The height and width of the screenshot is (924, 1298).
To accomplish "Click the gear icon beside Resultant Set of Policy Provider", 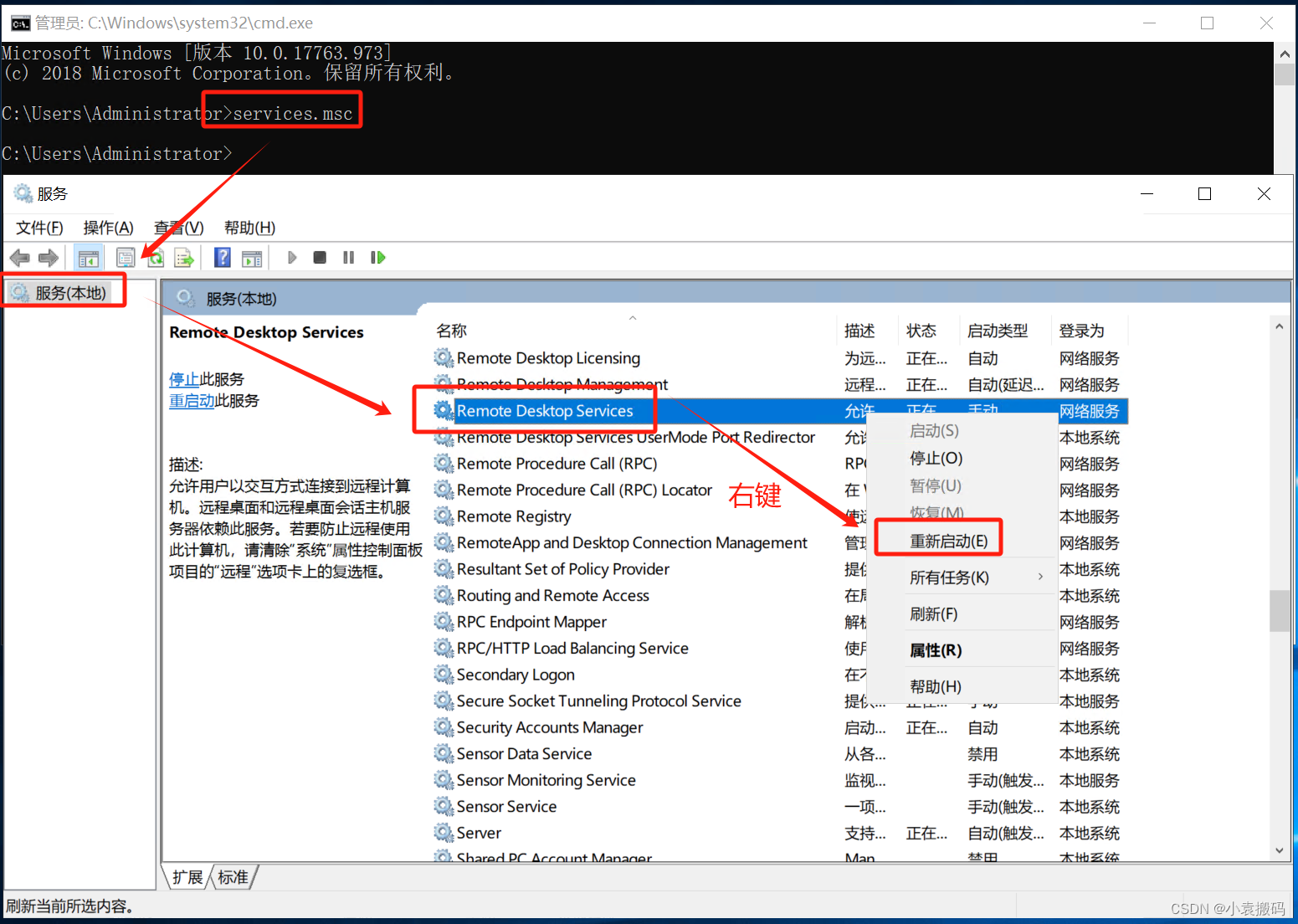I will [x=444, y=568].
